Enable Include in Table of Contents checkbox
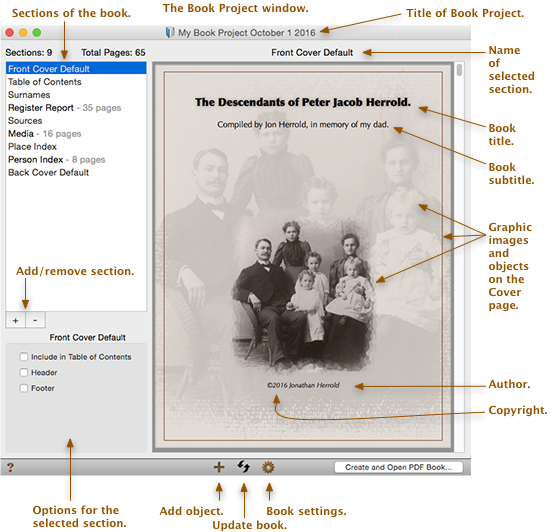553x532 pixels. click(24, 357)
